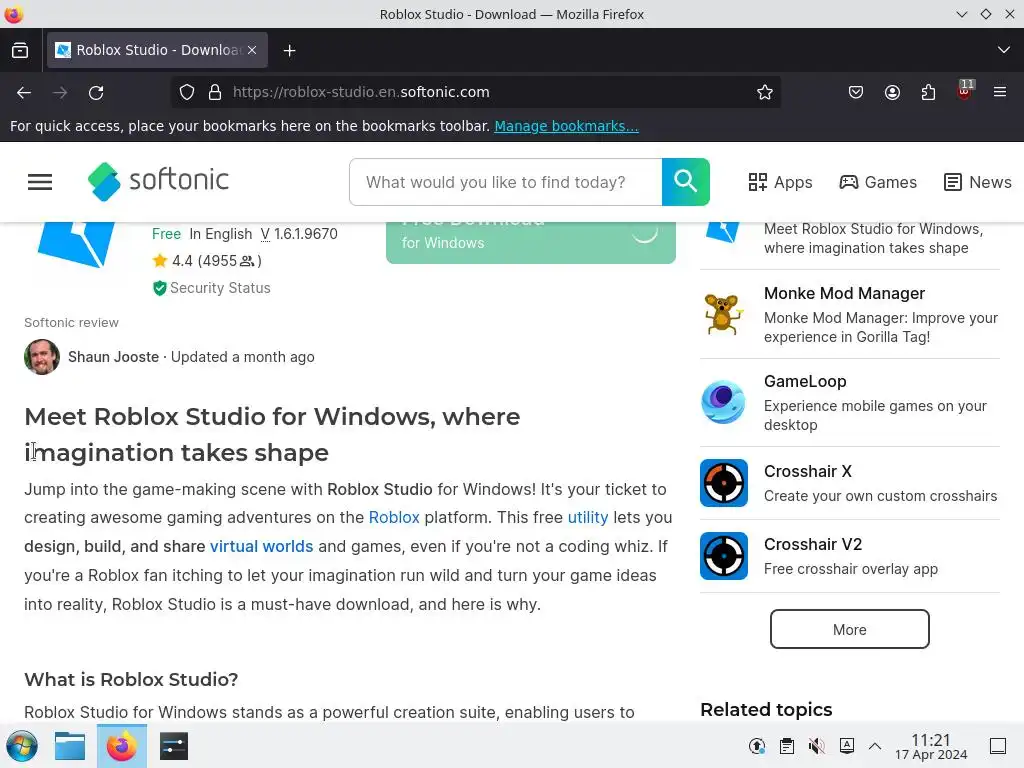
Task: Click the More button under alternatives
Action: (x=850, y=630)
